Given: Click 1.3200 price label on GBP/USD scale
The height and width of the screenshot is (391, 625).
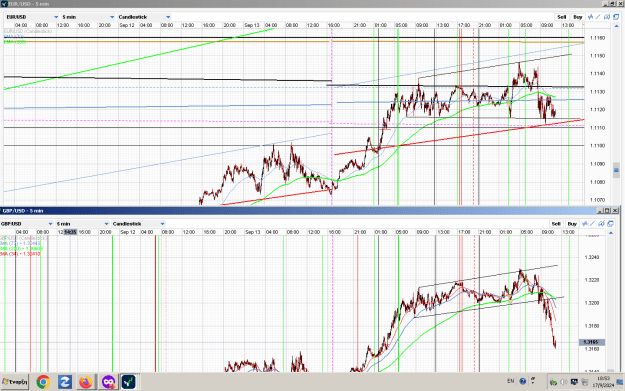Looking at the screenshot, I should [x=592, y=303].
